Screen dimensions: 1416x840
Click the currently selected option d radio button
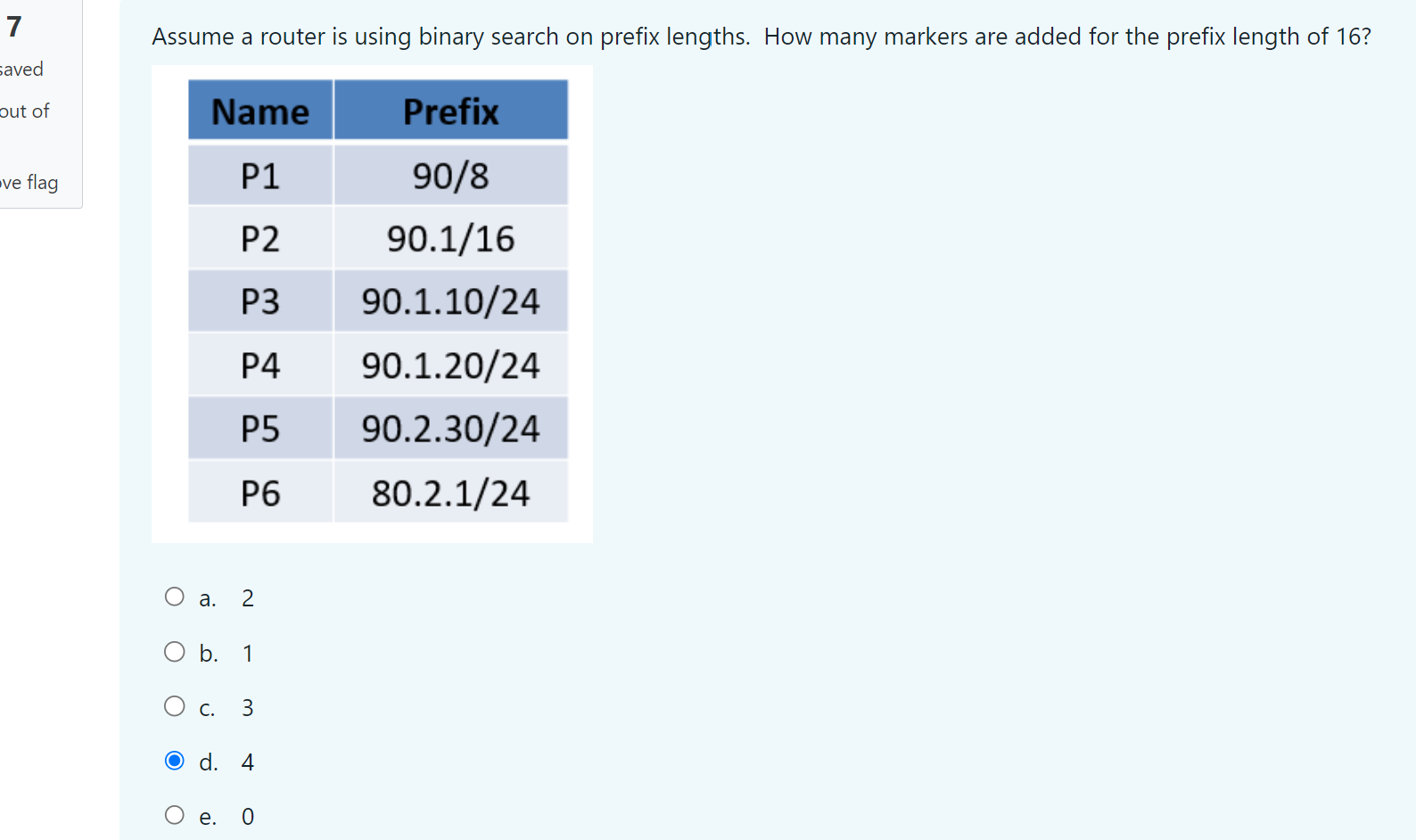coord(175,761)
